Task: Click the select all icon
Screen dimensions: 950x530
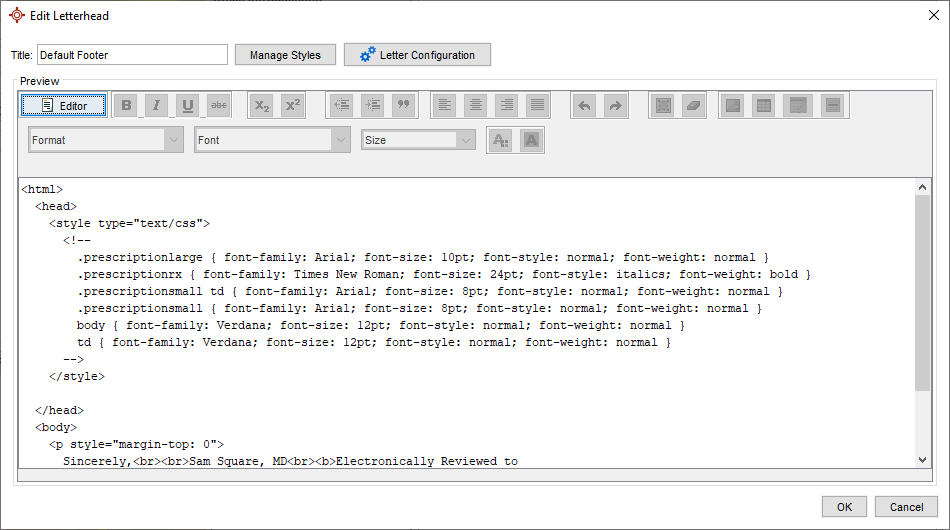Action: (663, 105)
